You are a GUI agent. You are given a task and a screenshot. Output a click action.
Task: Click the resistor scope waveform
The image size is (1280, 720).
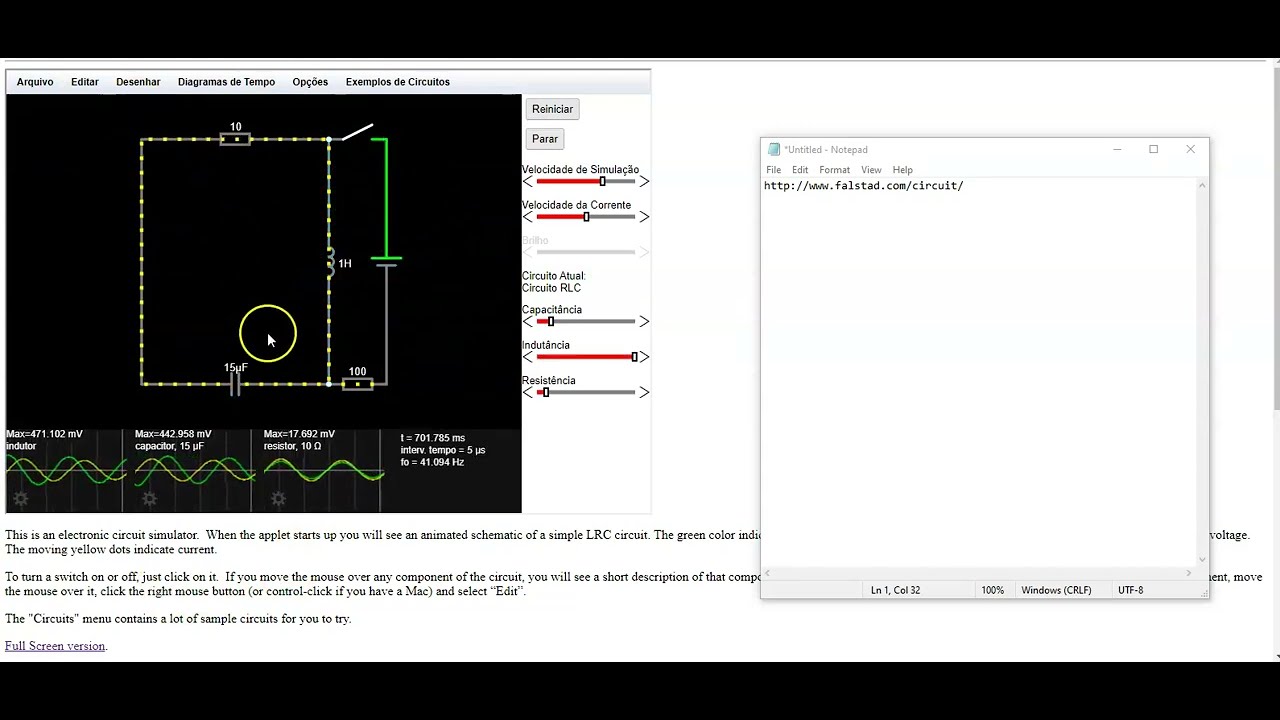click(323, 470)
